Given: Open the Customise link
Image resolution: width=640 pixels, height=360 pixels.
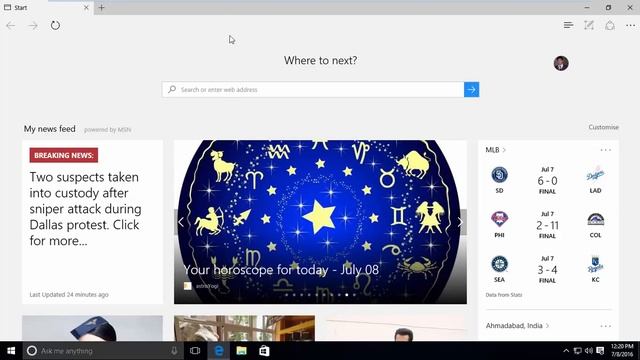Looking at the screenshot, I should pyautogui.click(x=603, y=127).
